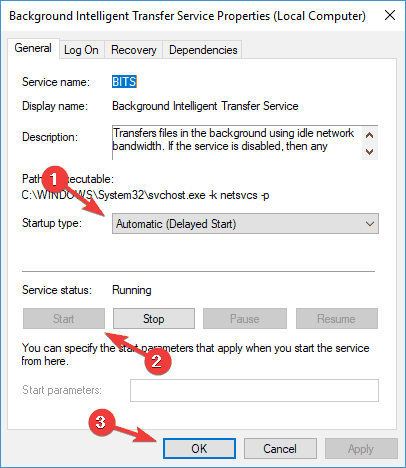406x468 pixels.
Task: Cancel the service properties dialog
Action: pyautogui.click(x=280, y=449)
